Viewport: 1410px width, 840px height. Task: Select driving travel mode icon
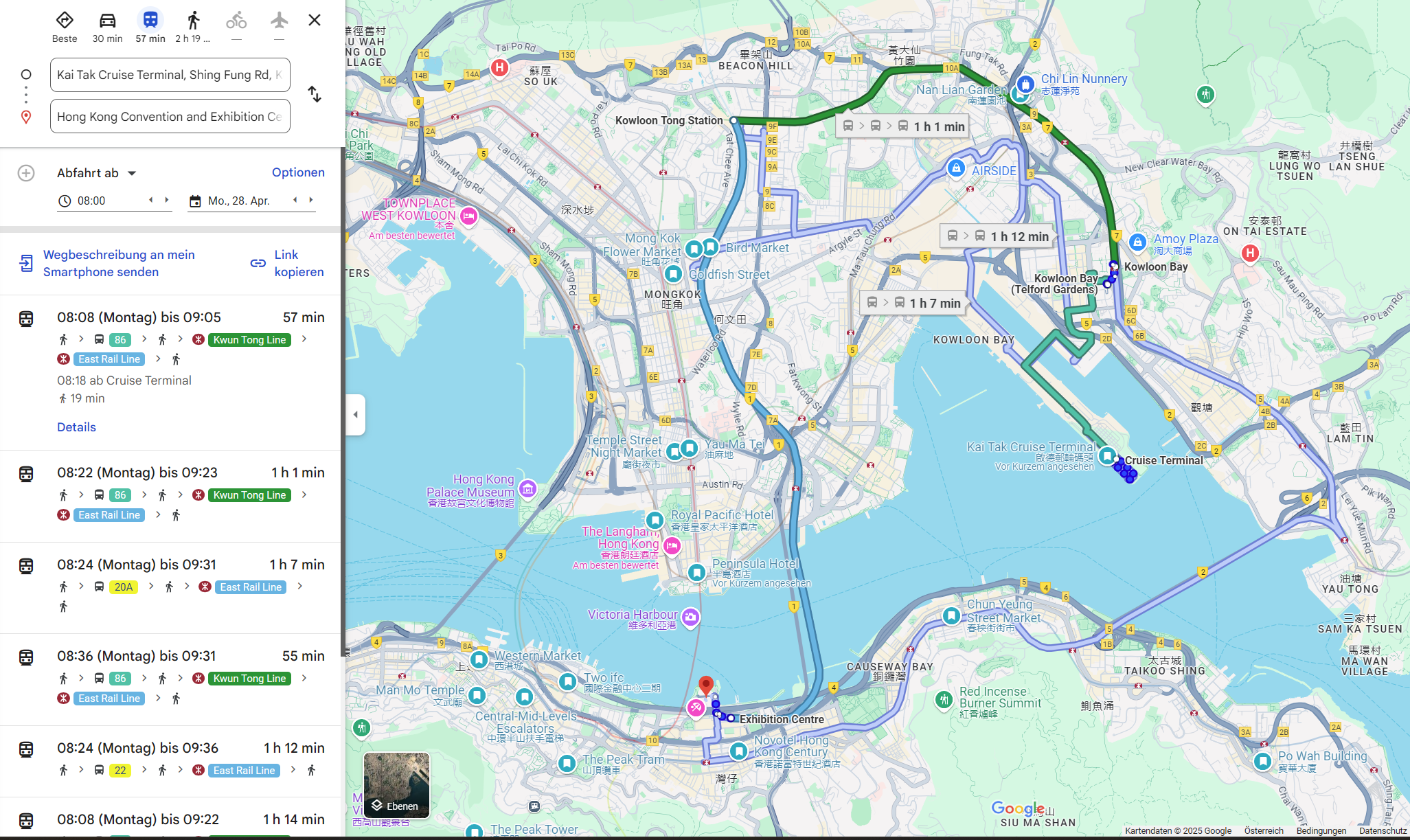[107, 21]
